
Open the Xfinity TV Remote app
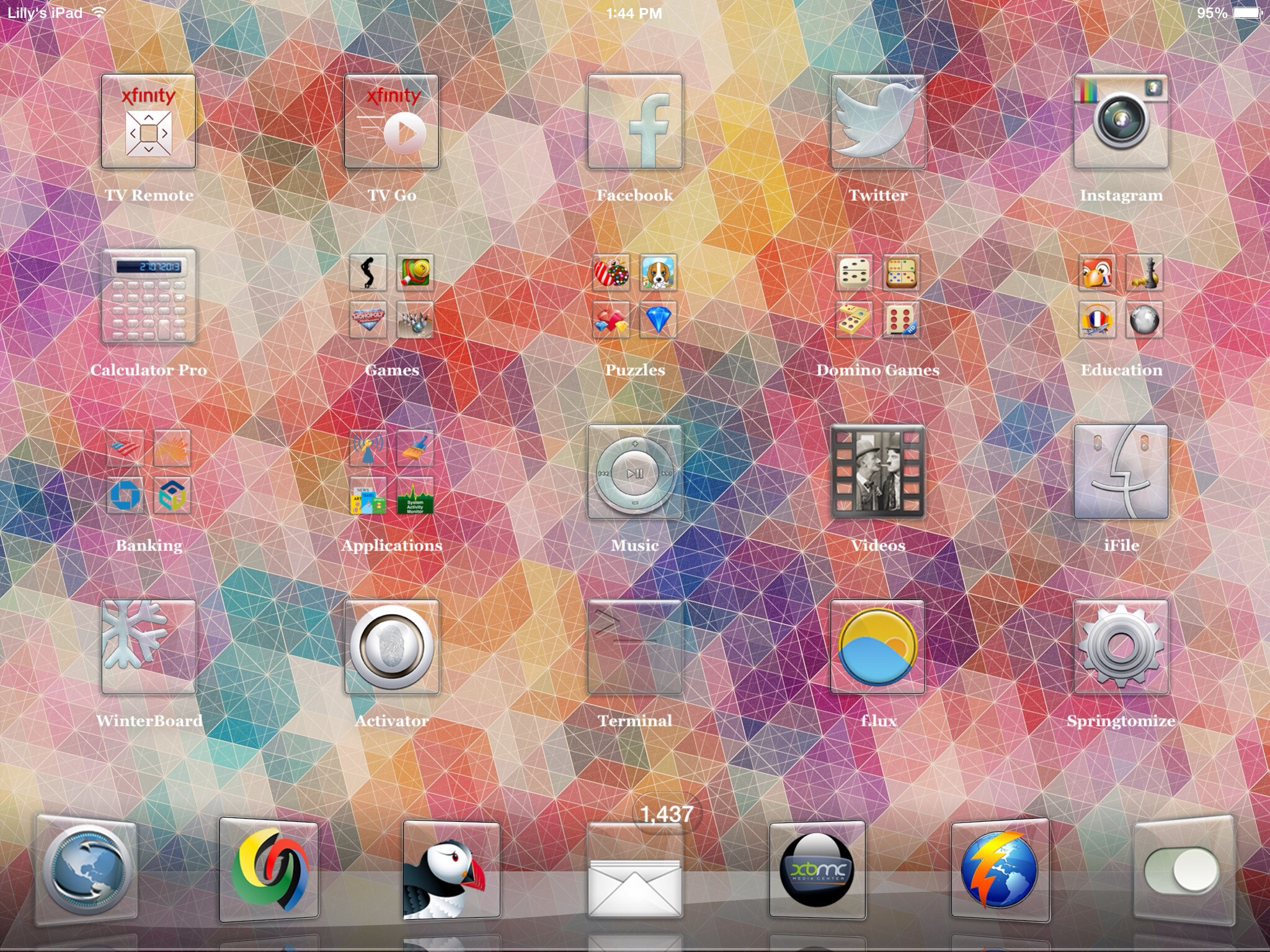[148, 121]
